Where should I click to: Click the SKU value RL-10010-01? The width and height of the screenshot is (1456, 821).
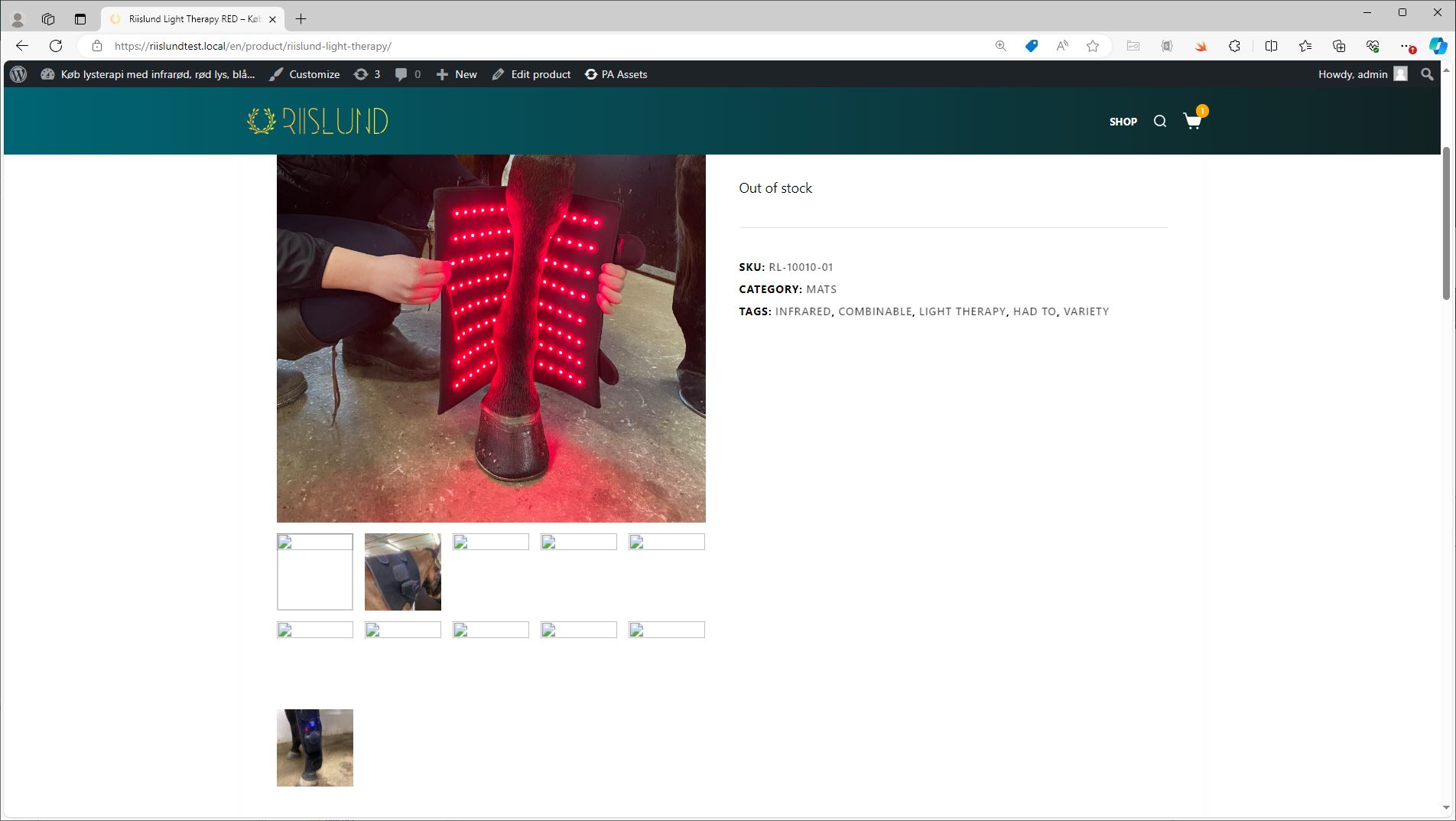click(801, 267)
